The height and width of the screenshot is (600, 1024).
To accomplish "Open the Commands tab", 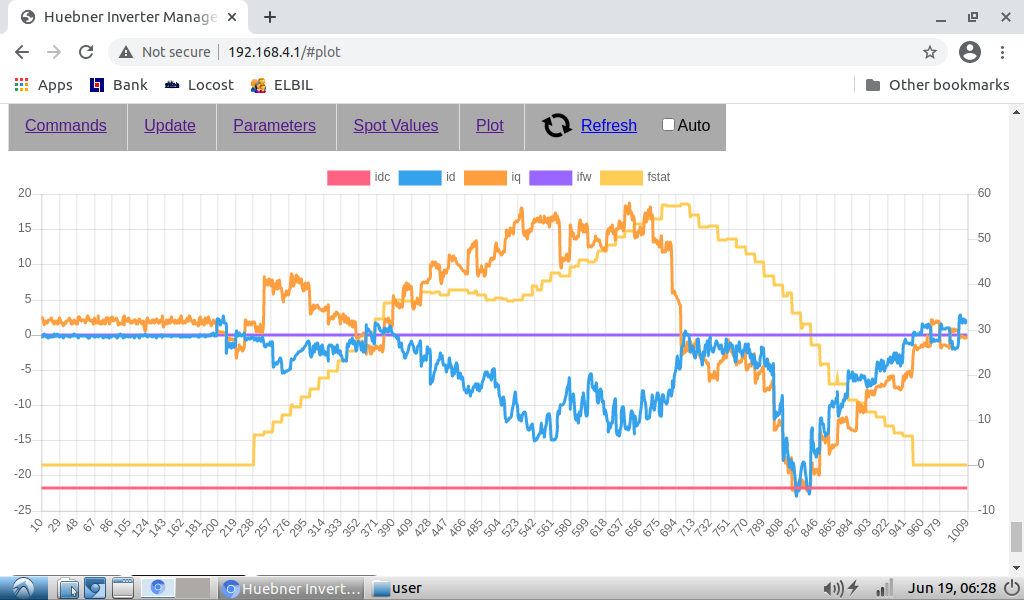I will click(x=66, y=125).
